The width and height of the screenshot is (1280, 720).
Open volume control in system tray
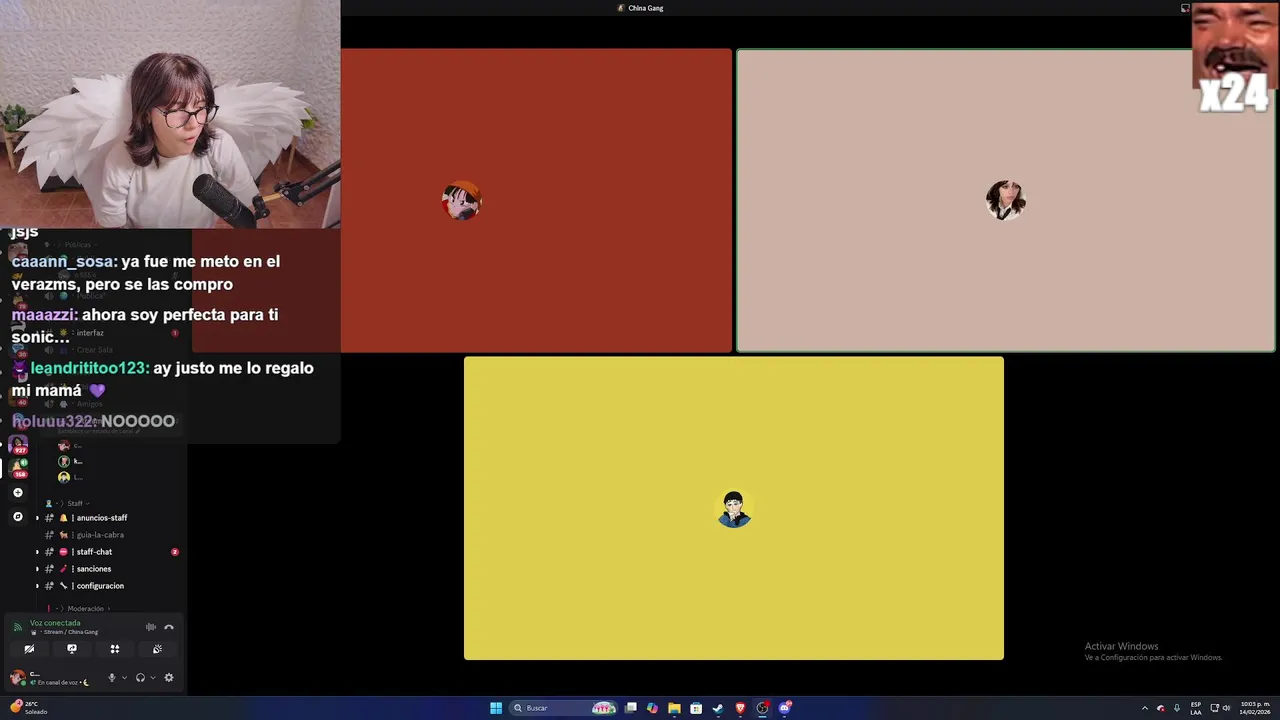tap(1227, 708)
